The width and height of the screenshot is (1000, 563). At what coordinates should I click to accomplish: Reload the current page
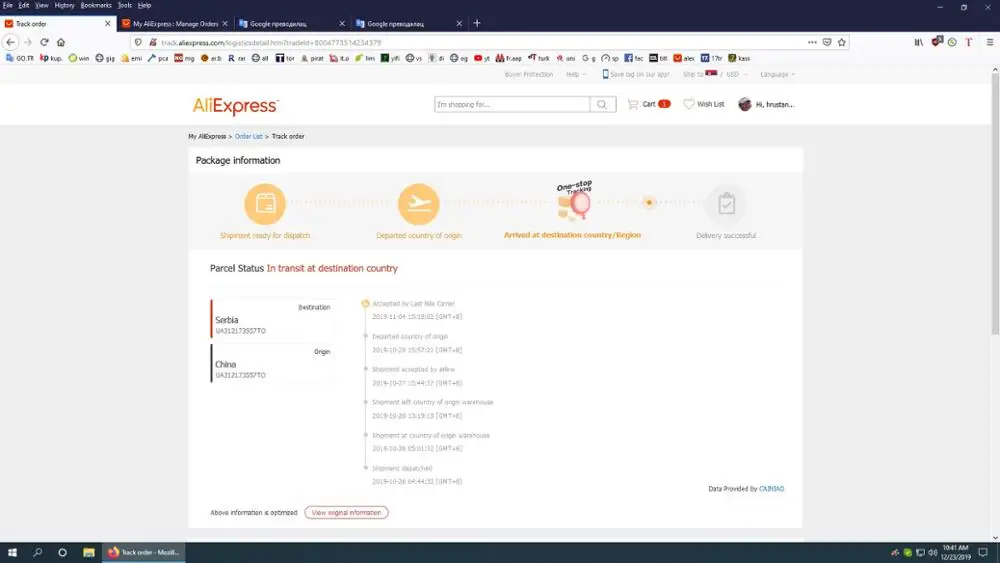click(44, 42)
